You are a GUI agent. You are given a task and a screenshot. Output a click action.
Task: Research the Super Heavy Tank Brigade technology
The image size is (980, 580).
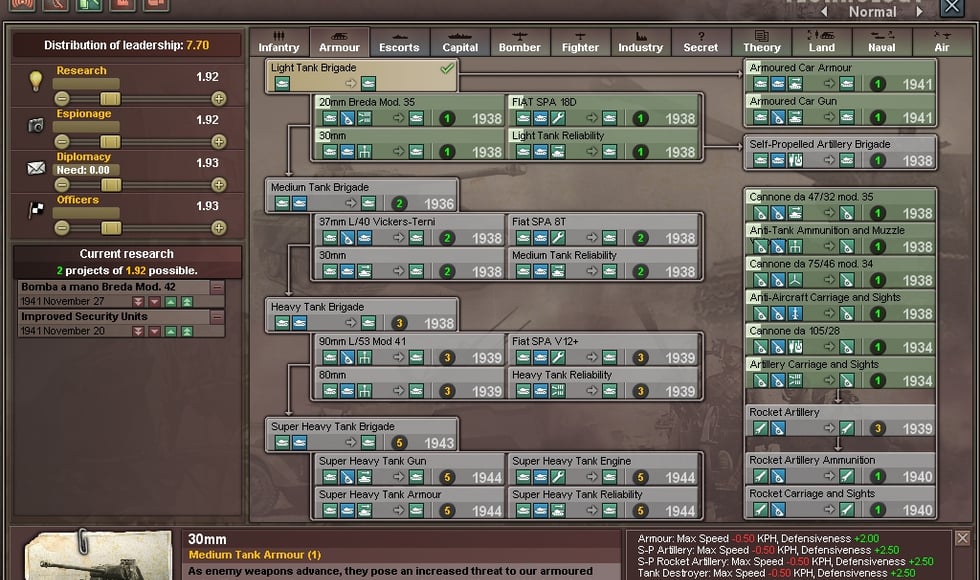click(x=362, y=434)
